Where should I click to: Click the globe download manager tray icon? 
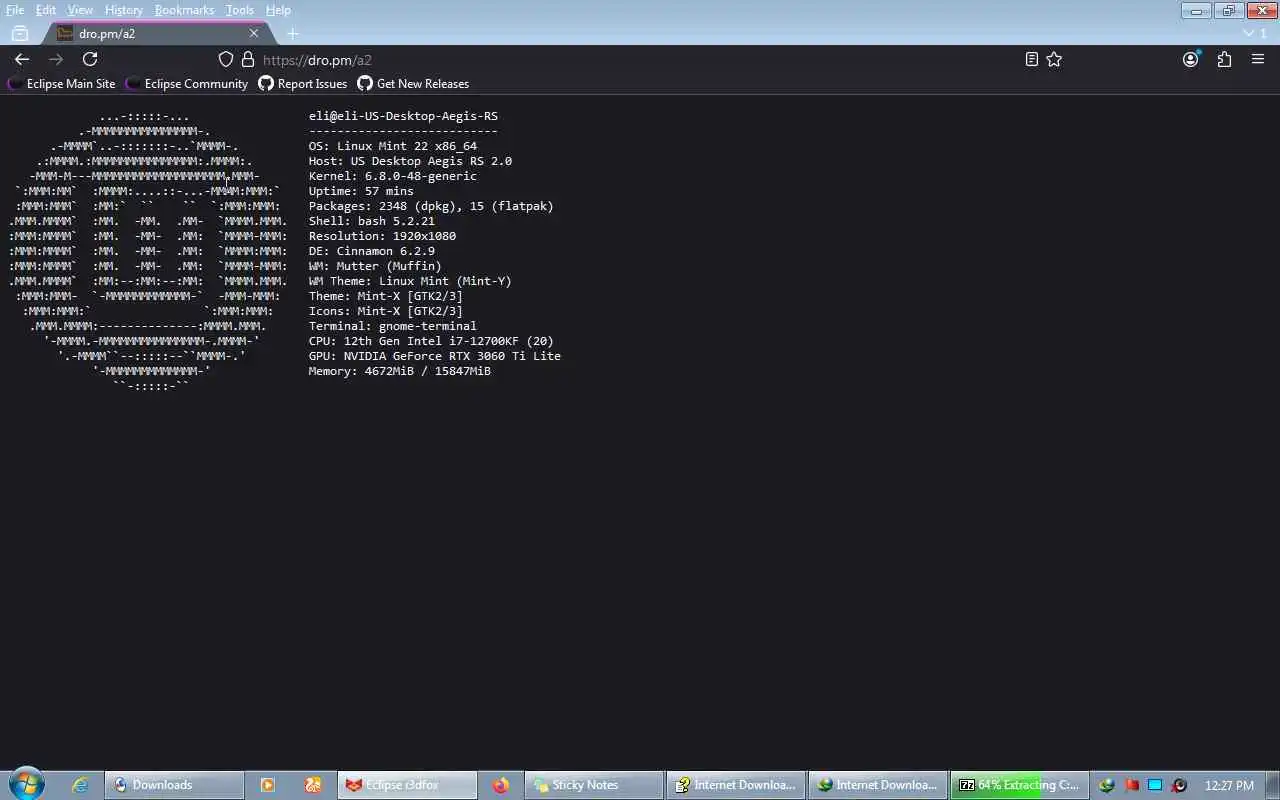pos(1107,785)
